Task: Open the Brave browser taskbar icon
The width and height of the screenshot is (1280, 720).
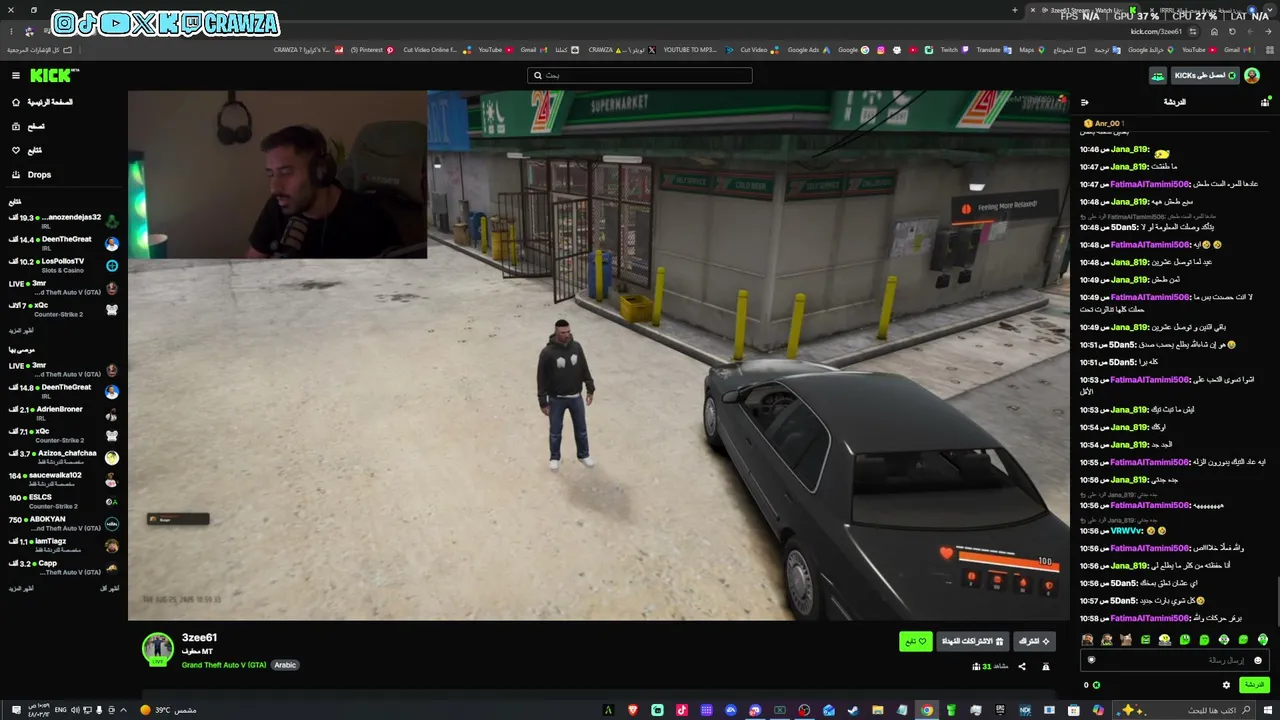Action: coord(632,710)
